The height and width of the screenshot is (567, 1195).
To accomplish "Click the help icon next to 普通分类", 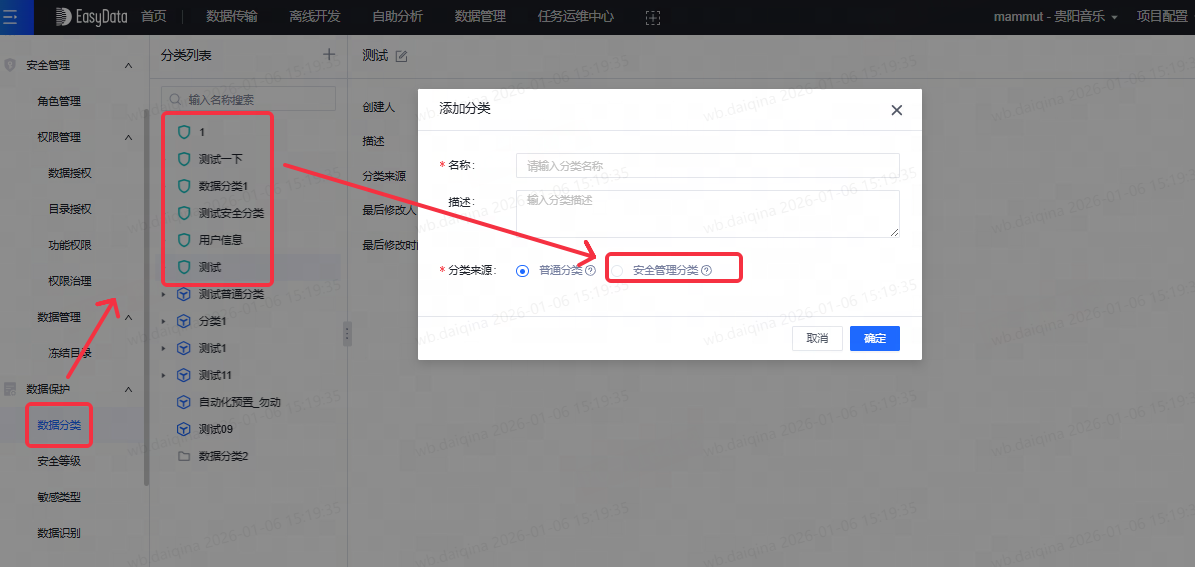I will pos(590,271).
